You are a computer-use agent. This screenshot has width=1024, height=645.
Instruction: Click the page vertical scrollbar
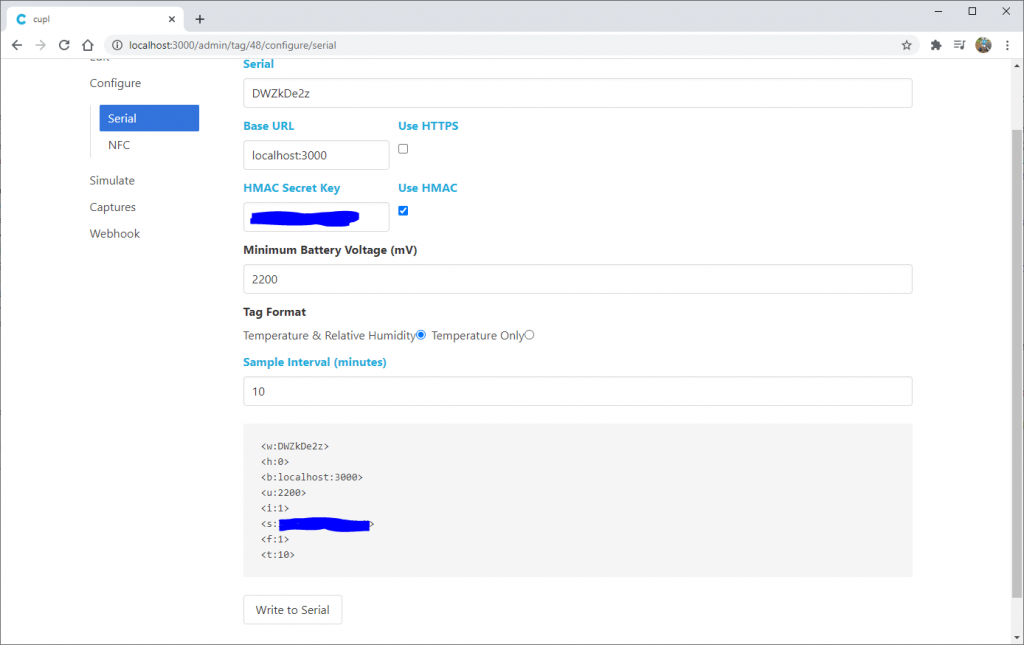1017,362
